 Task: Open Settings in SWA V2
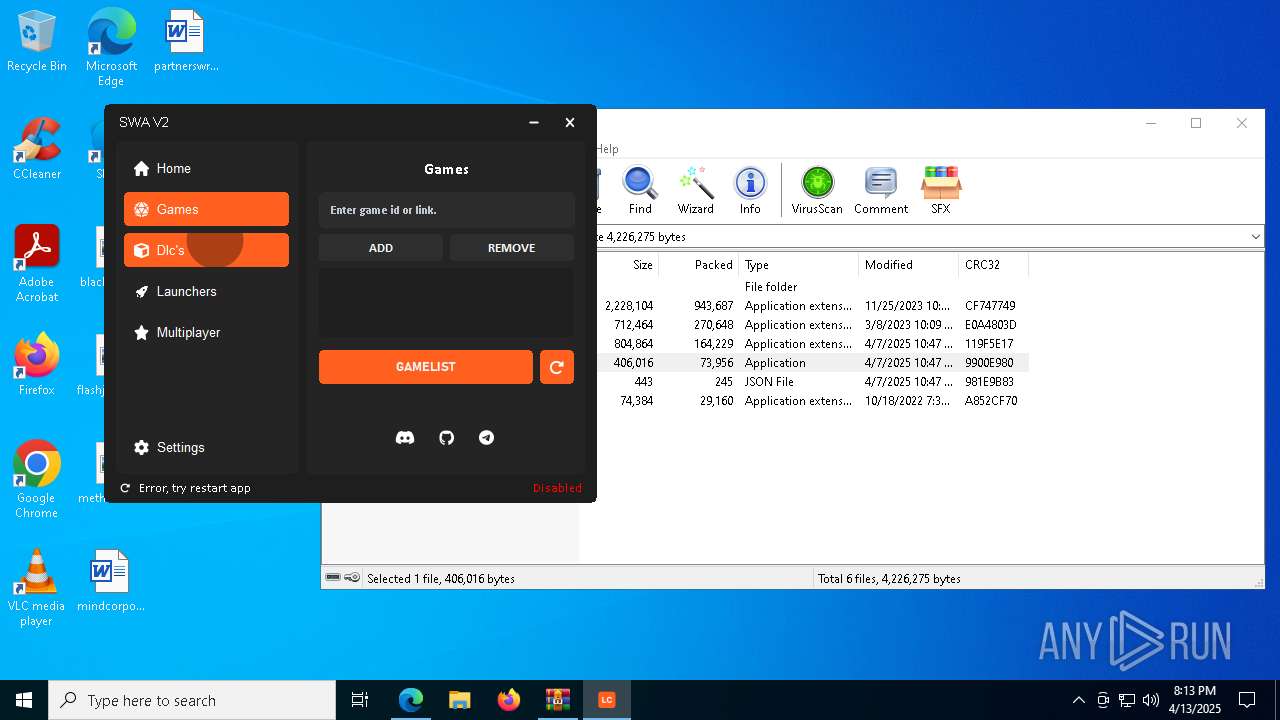(x=206, y=447)
